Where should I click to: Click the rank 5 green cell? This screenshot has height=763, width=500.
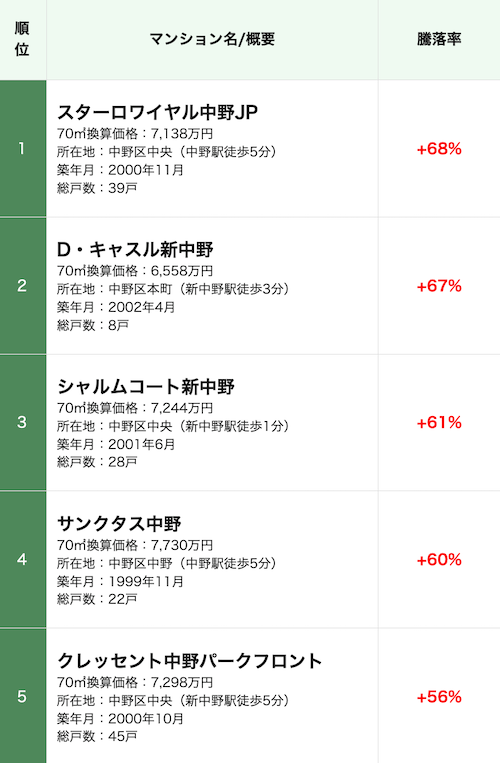pyautogui.click(x=23, y=696)
